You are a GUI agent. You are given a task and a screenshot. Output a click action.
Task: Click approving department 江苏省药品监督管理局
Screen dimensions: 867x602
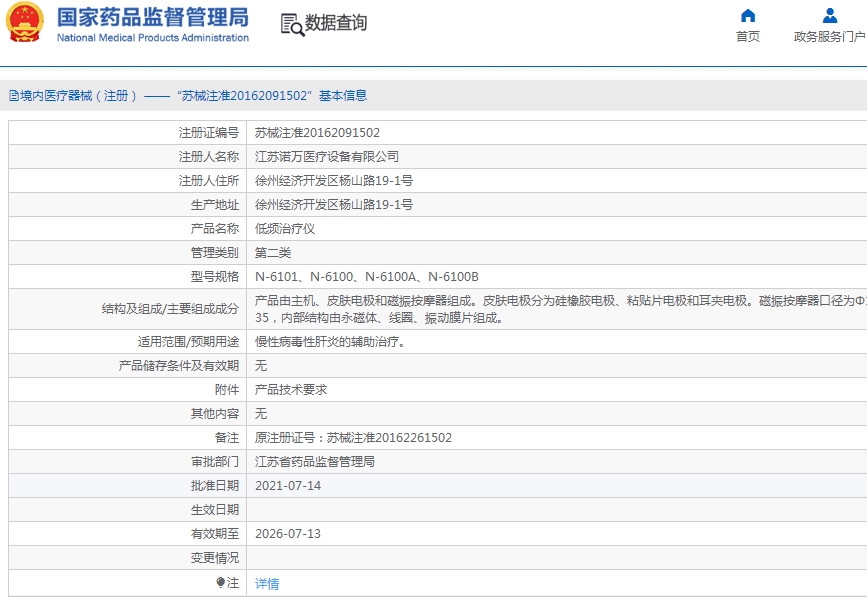315,462
